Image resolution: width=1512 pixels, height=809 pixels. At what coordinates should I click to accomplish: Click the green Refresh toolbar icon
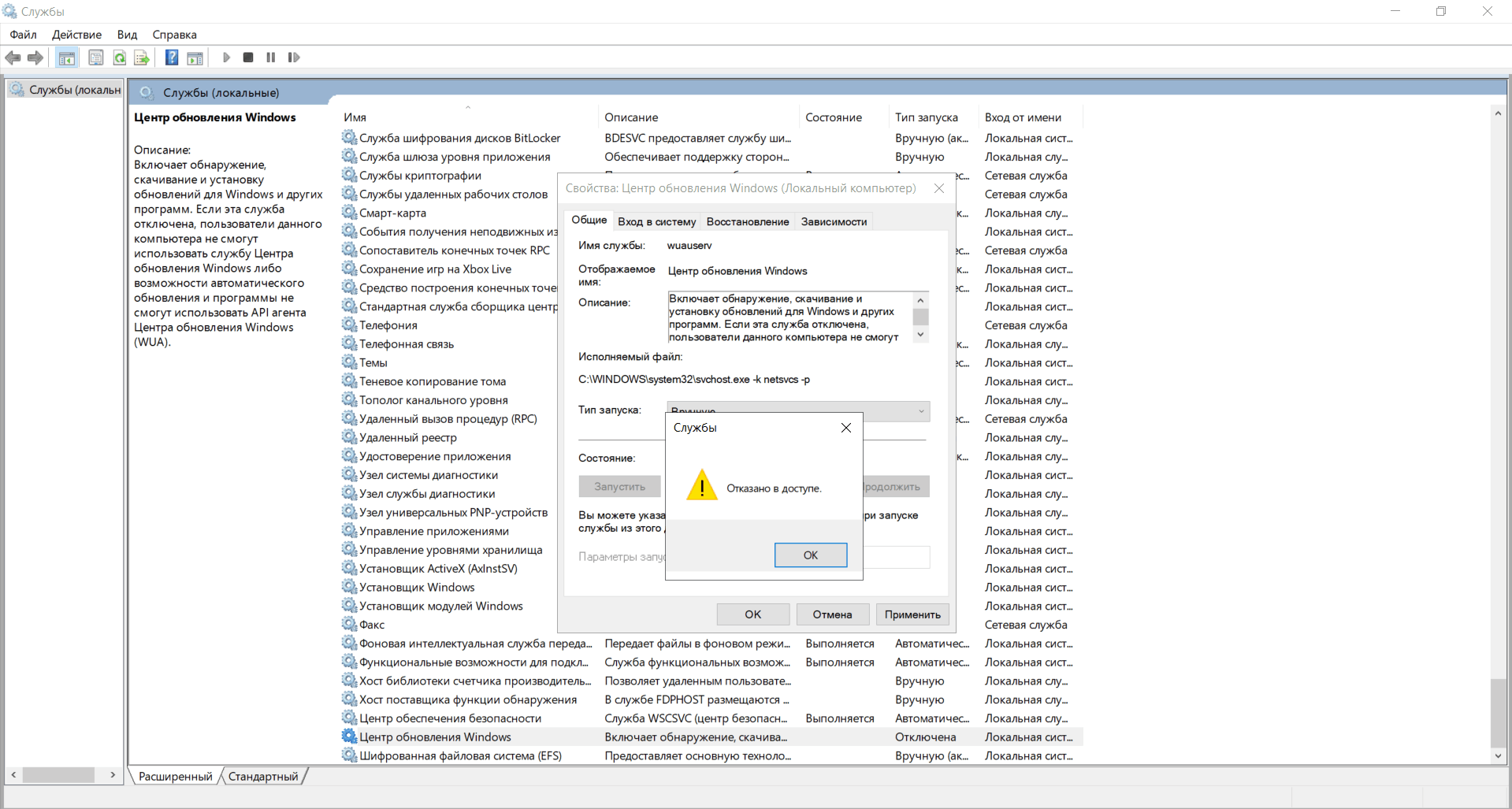[x=119, y=58]
